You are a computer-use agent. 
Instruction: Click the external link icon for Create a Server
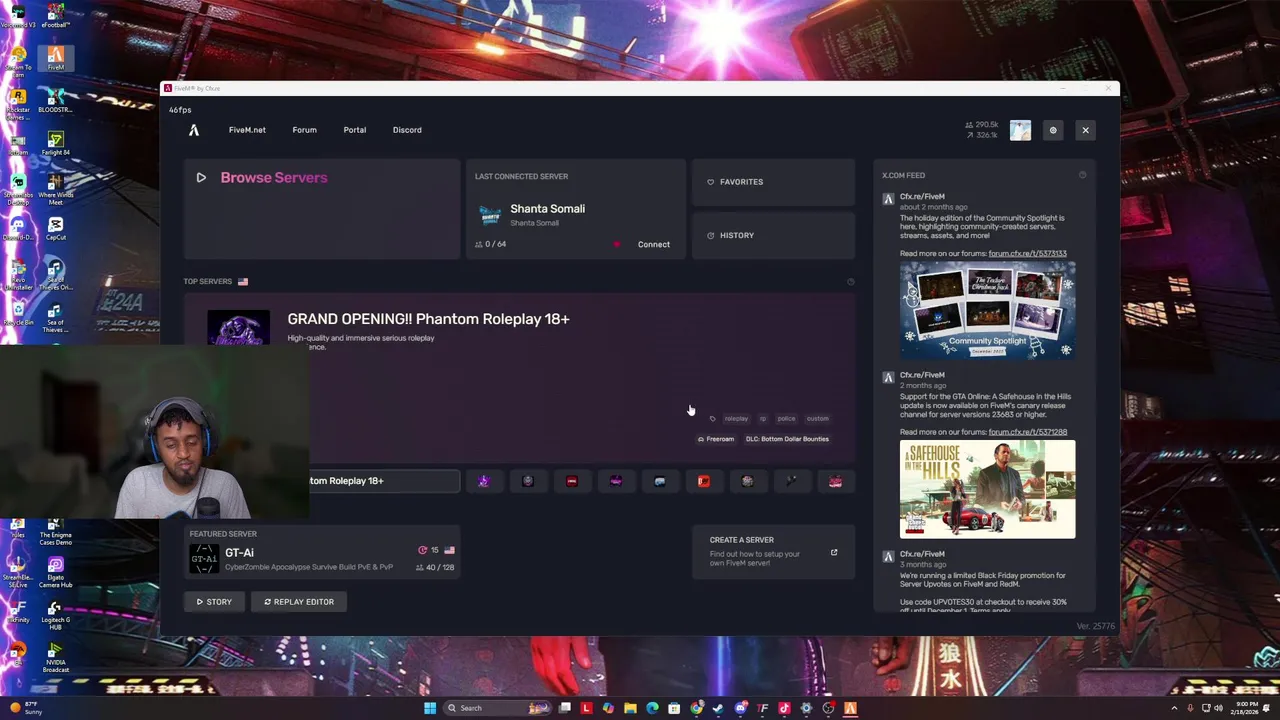[834, 552]
